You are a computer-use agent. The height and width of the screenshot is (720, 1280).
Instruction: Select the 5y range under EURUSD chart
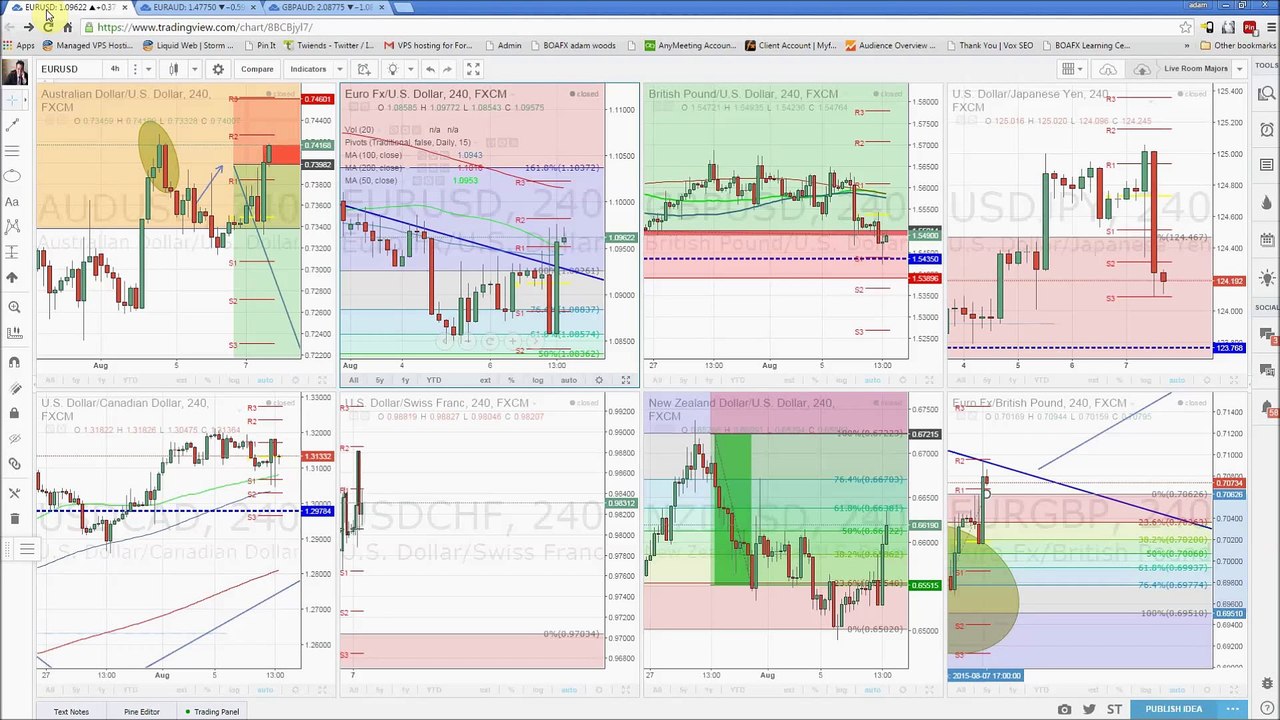click(379, 380)
